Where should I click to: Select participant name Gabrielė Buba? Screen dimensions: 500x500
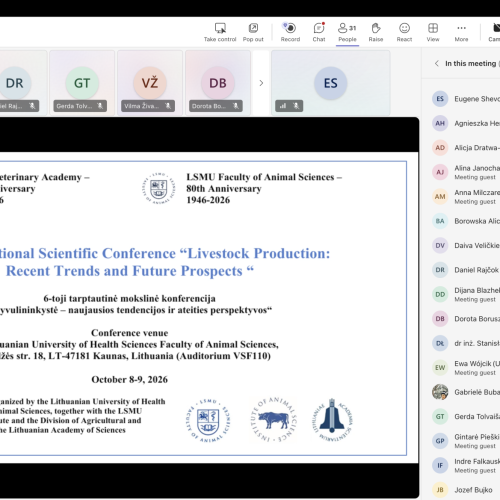[x=477, y=392]
